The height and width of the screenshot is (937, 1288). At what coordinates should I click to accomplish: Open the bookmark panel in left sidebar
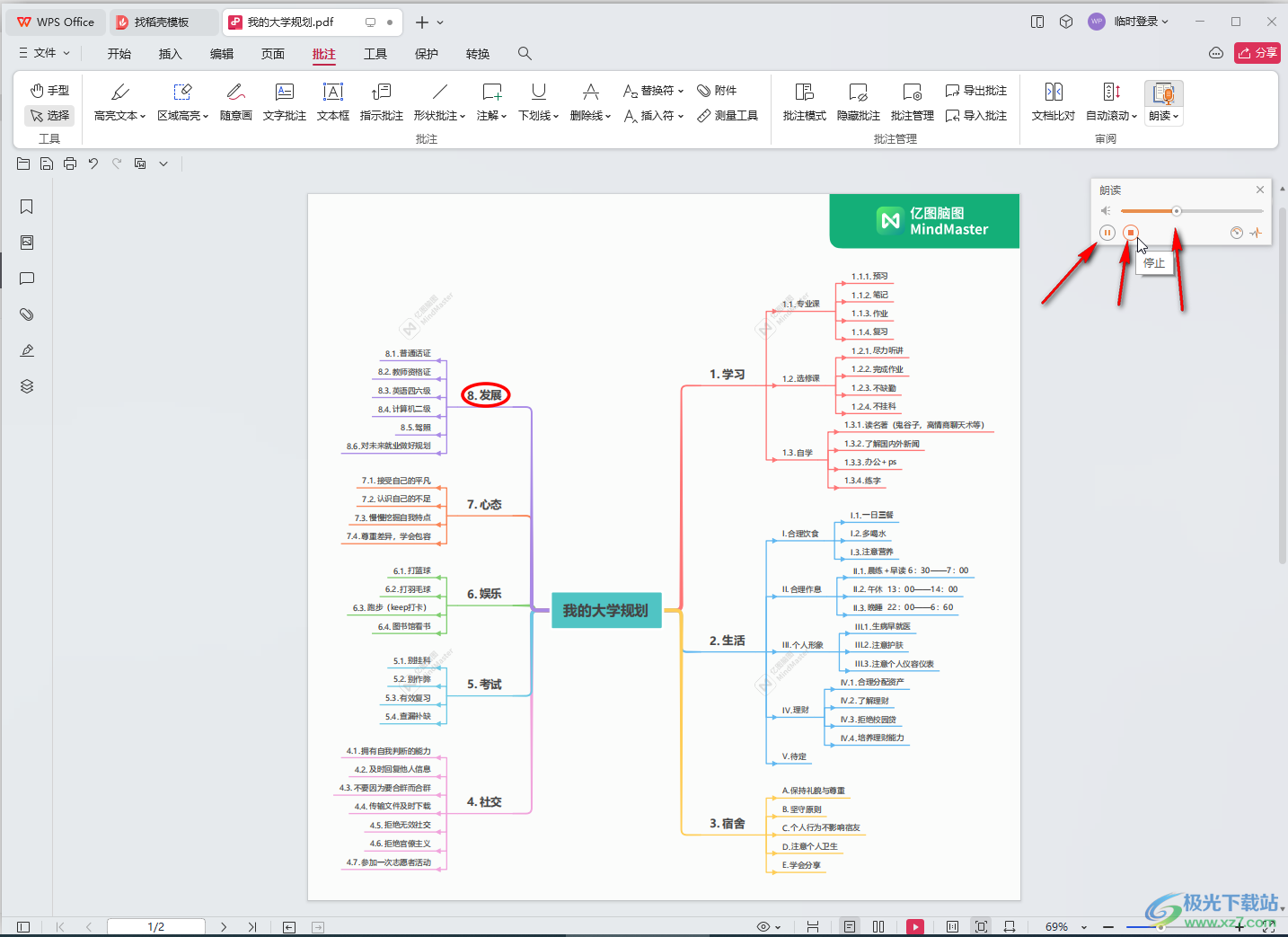click(27, 207)
